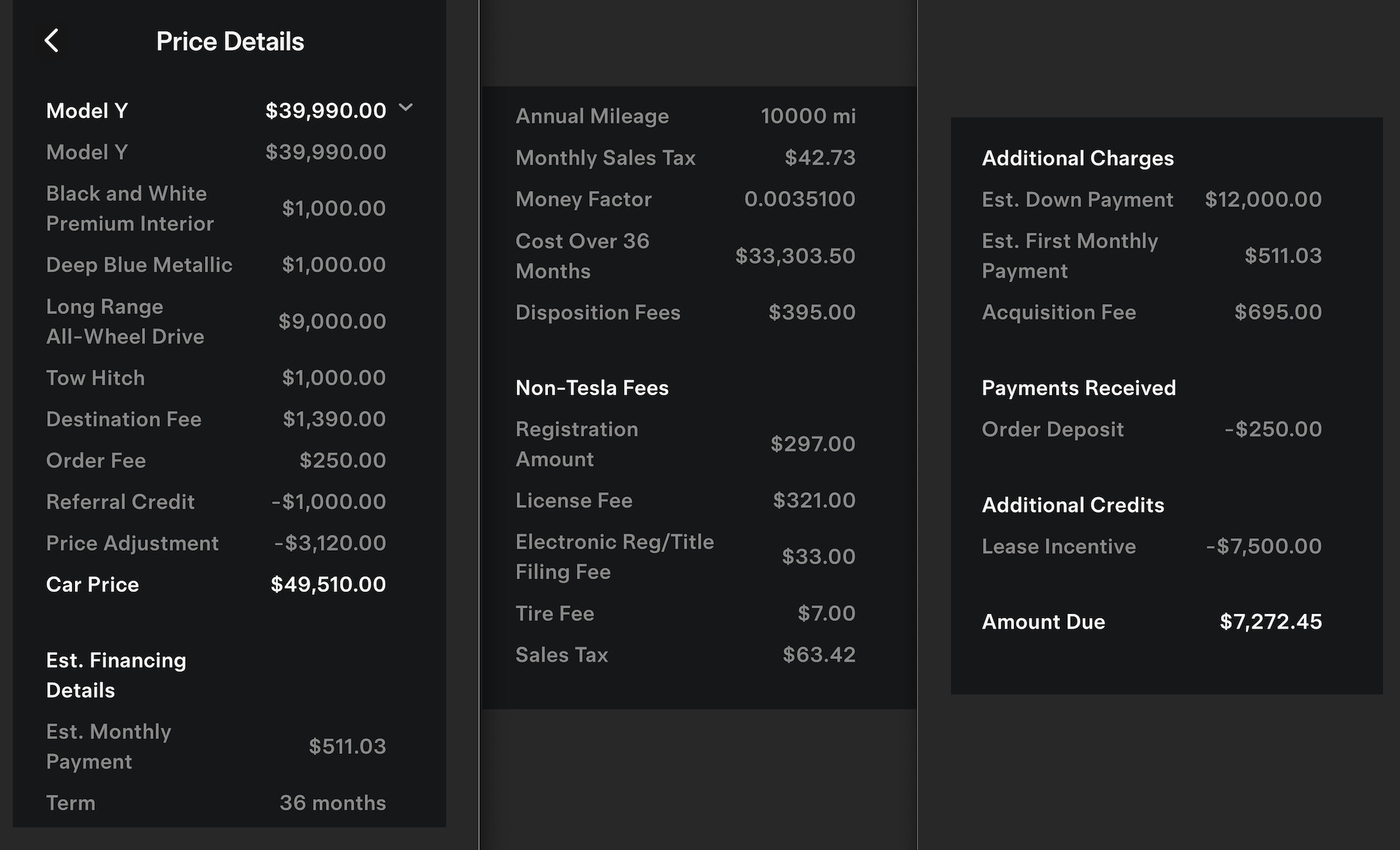Collapse the Model Y price breakdown chevron
This screenshot has height=850, width=1400.
pos(406,108)
